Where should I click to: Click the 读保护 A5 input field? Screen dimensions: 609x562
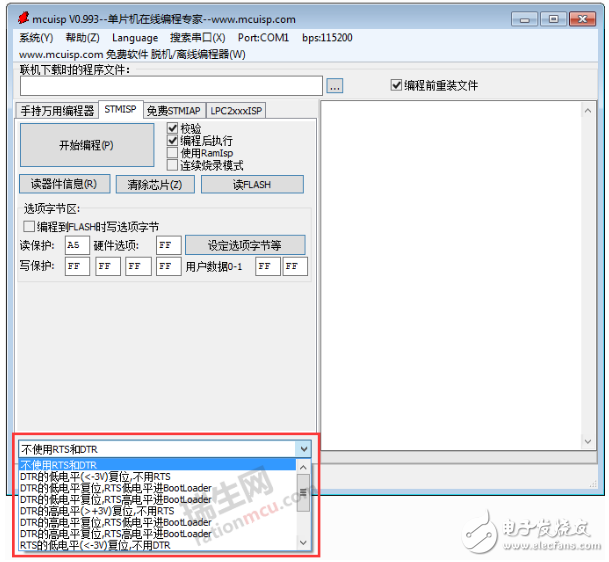click(x=76, y=245)
